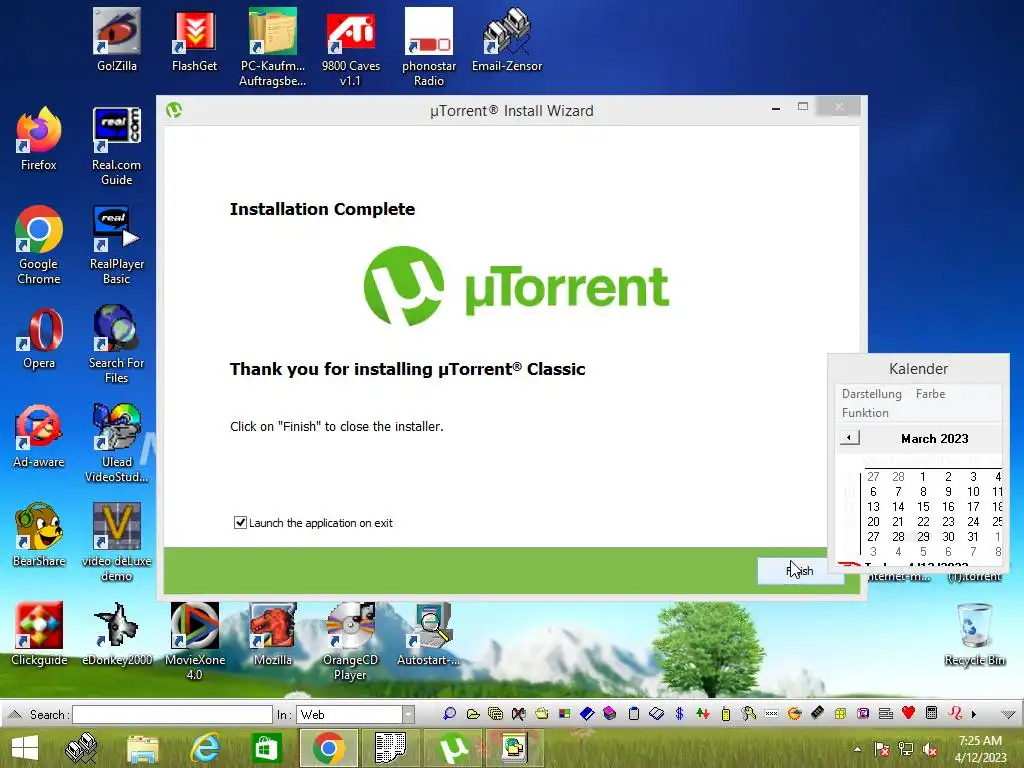
Task: Select the Ad-aware desktop icon
Action: [39, 437]
